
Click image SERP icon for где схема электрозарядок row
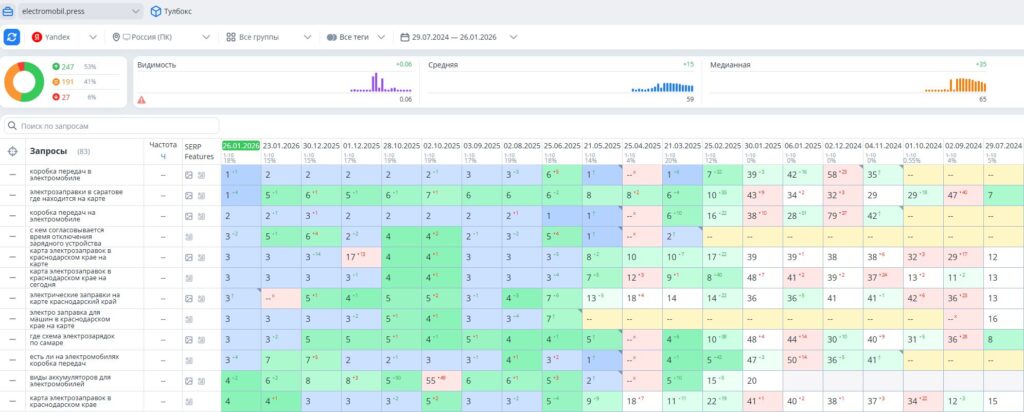[x=189, y=340]
